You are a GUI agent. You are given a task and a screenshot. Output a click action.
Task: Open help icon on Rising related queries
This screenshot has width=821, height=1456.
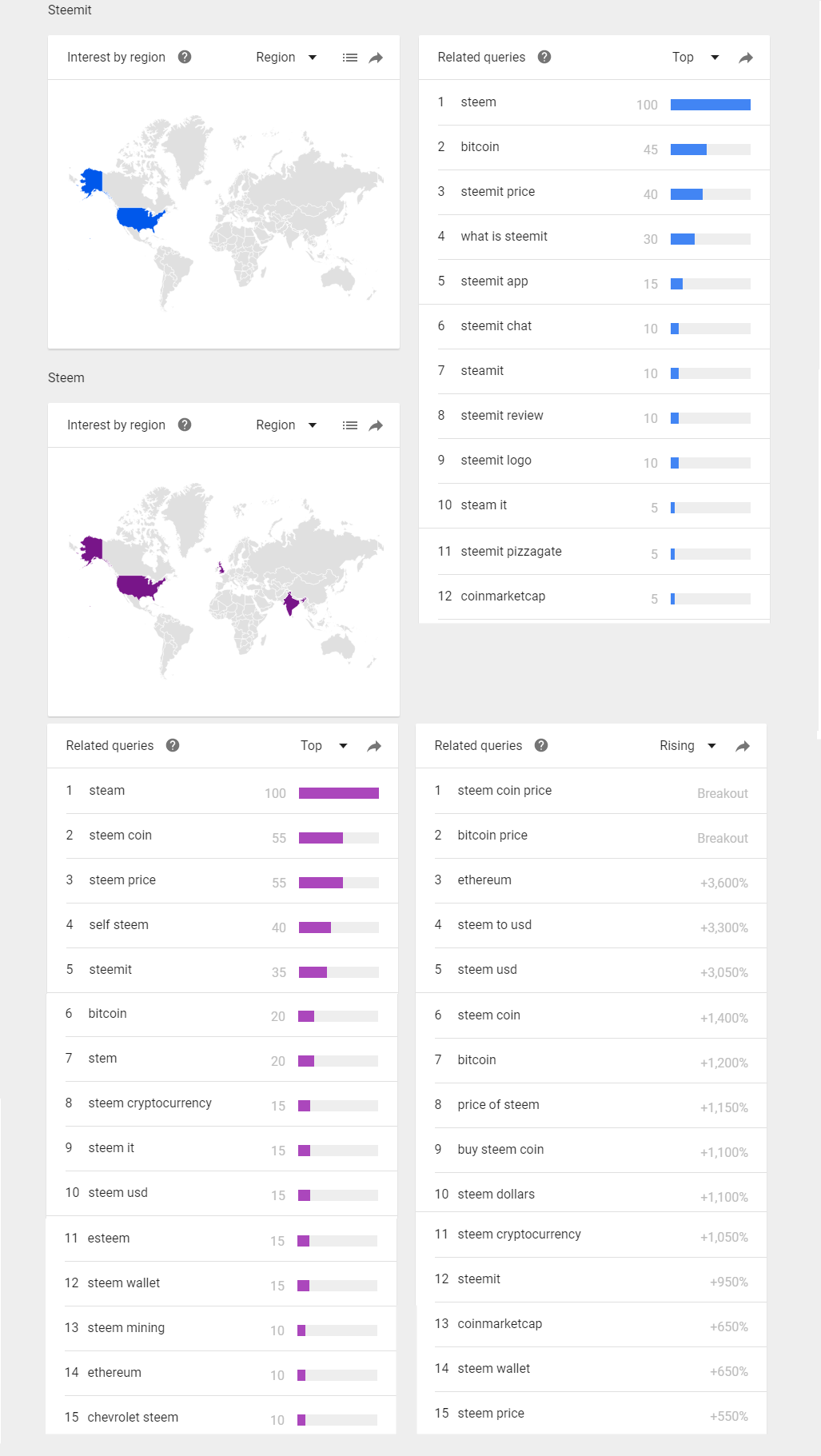coord(541,745)
